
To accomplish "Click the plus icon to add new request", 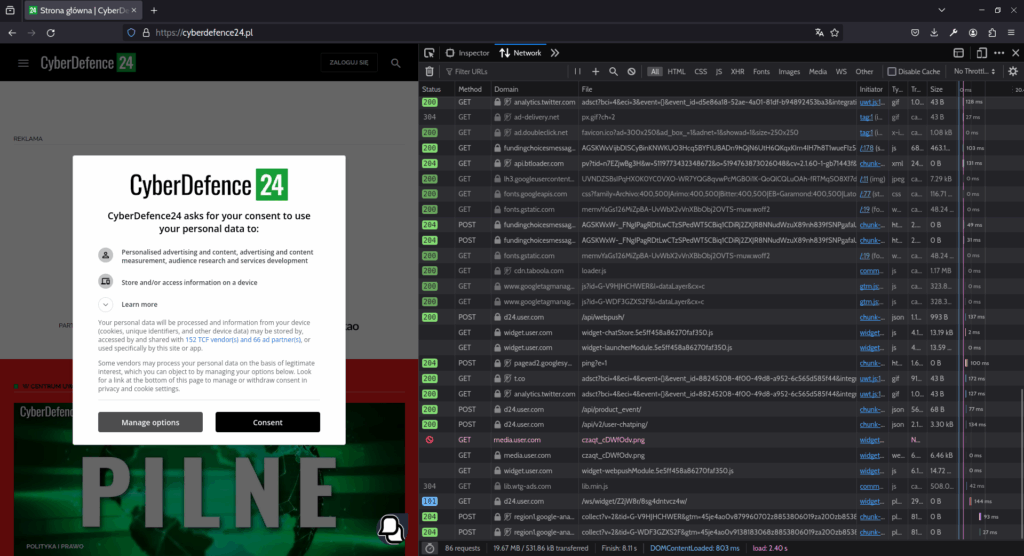I will pyautogui.click(x=595, y=72).
